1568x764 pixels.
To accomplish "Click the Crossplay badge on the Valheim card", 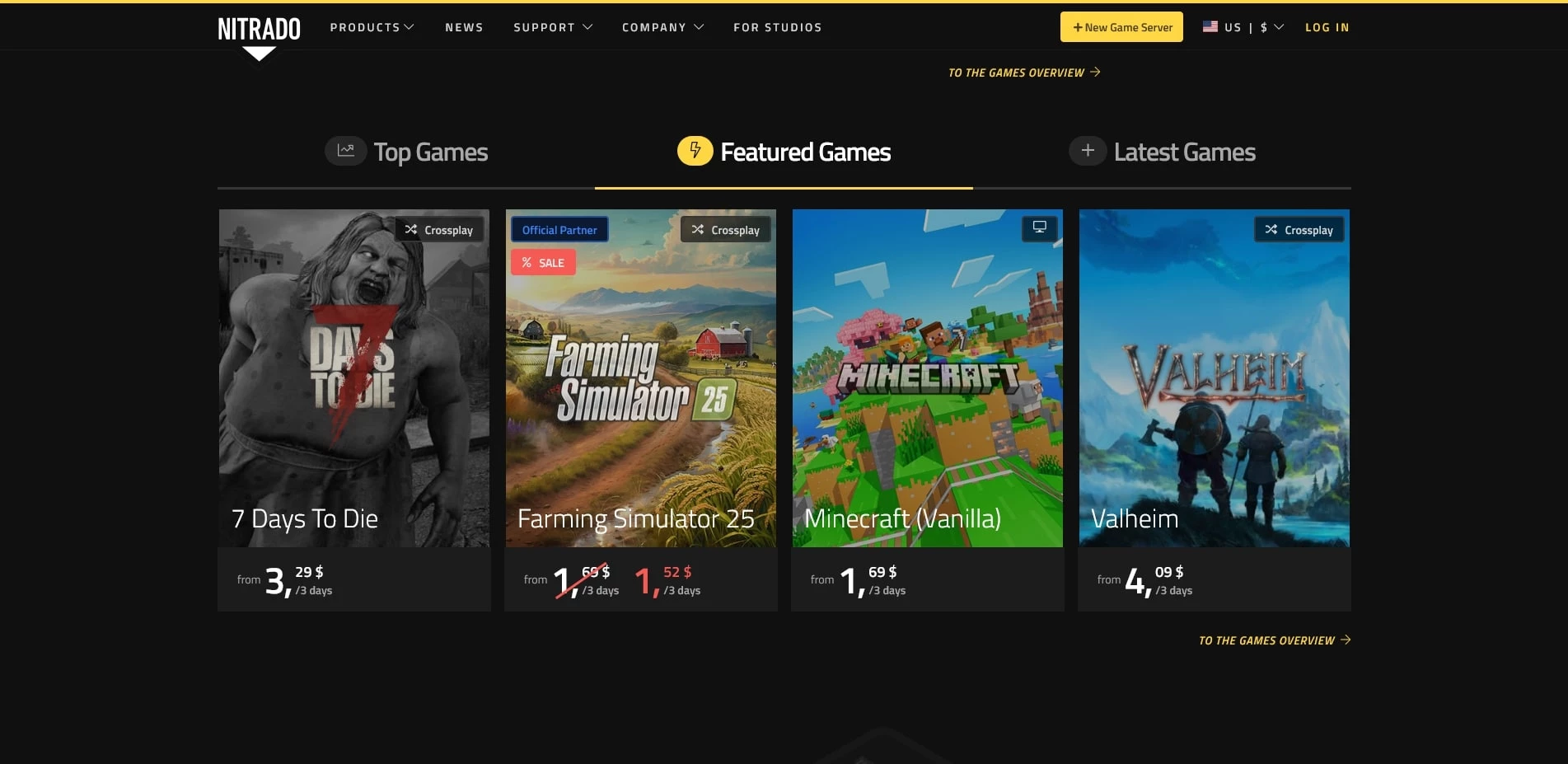I will pos(1299,230).
